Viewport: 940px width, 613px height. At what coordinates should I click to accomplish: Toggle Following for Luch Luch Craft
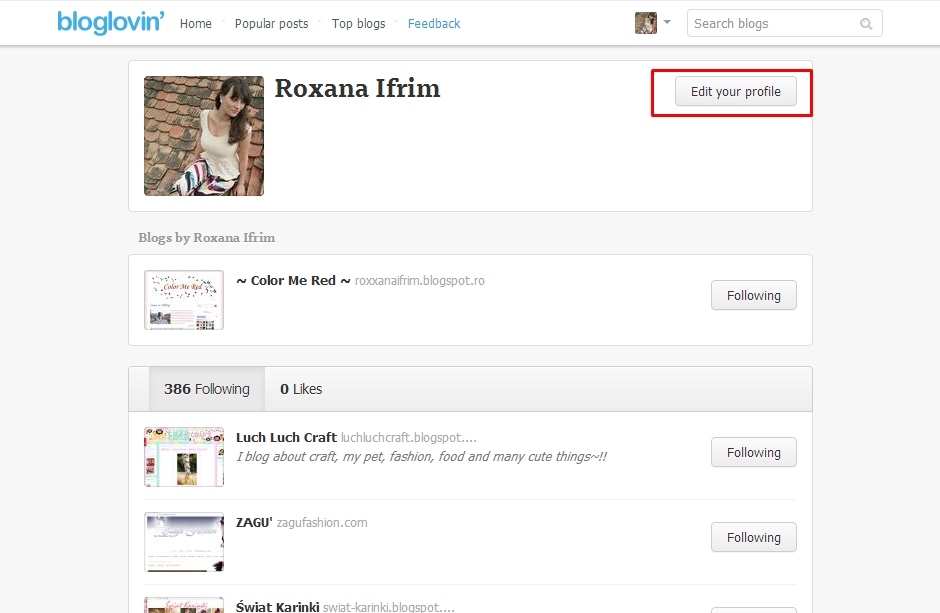pos(754,452)
